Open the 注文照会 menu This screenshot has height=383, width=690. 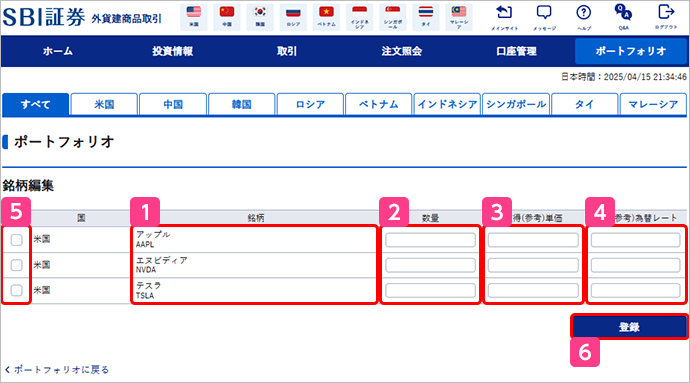pyautogui.click(x=402, y=51)
